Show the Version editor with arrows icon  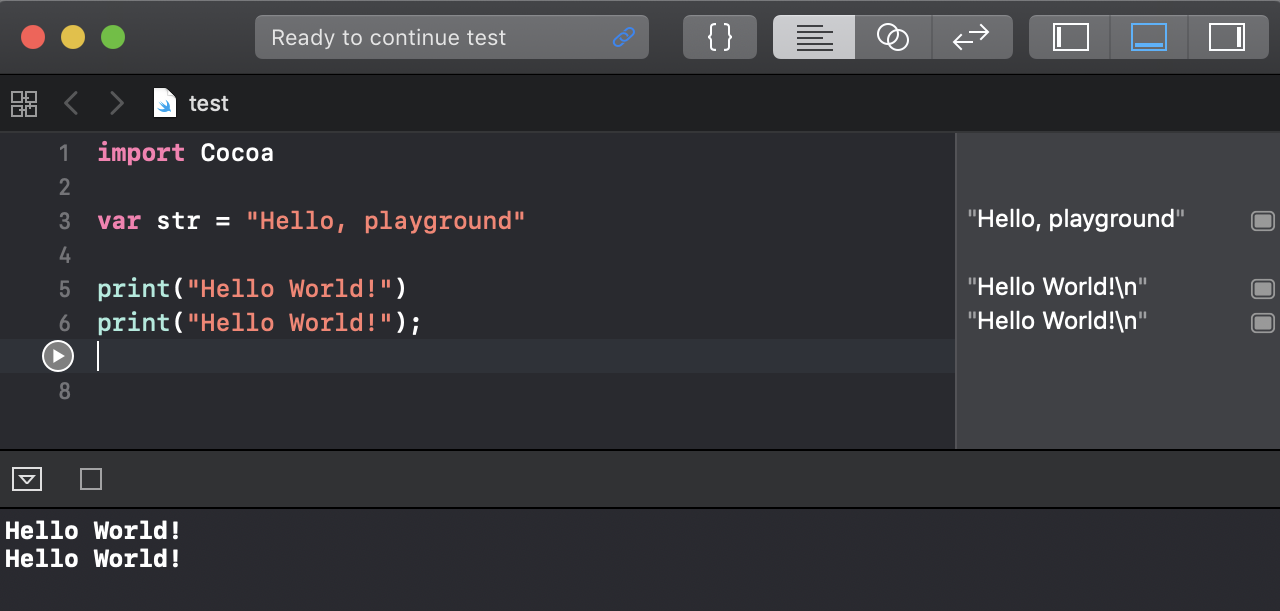click(x=972, y=37)
